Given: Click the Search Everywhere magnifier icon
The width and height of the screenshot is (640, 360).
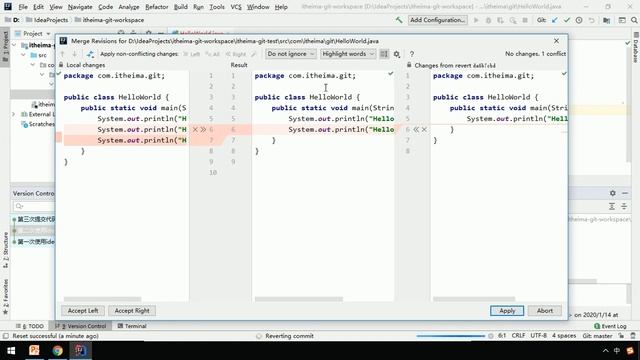Looking at the screenshot, I should pos(634,20).
